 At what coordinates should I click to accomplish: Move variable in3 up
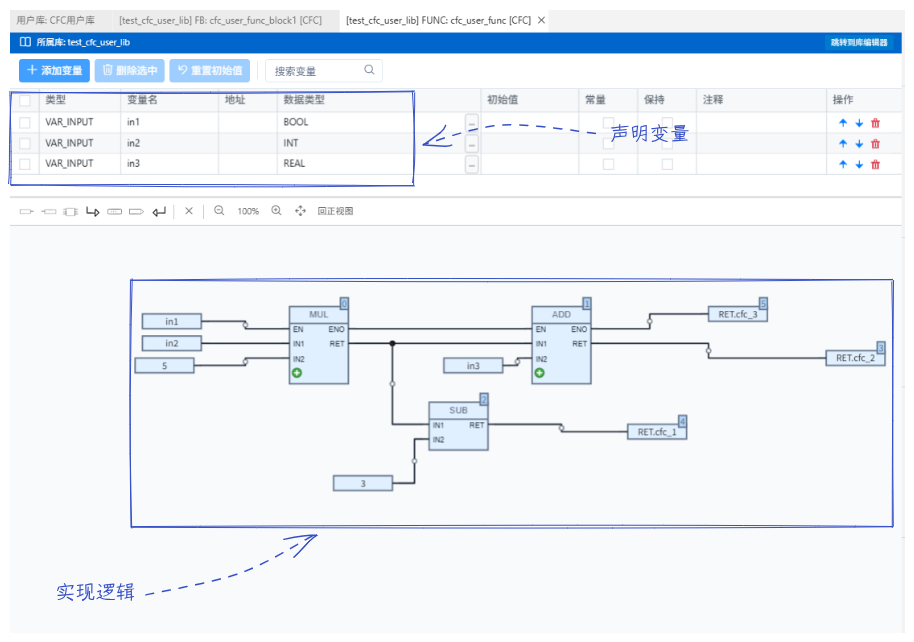[x=843, y=164]
